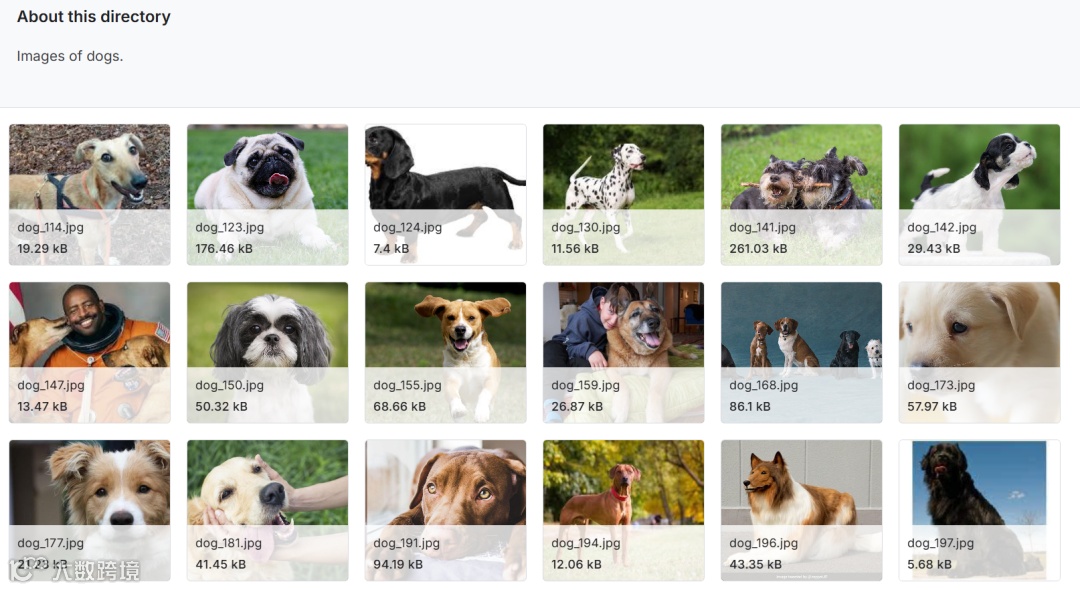Screen dimensions: 1080x590
Task: Open the dachshund image dog_124.jpg
Action: tap(446, 195)
